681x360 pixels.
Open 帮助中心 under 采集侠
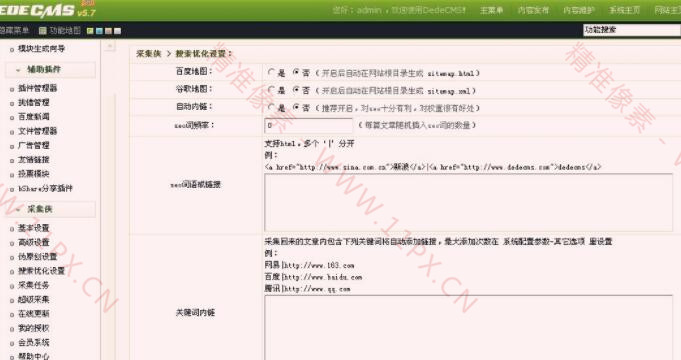33,356
